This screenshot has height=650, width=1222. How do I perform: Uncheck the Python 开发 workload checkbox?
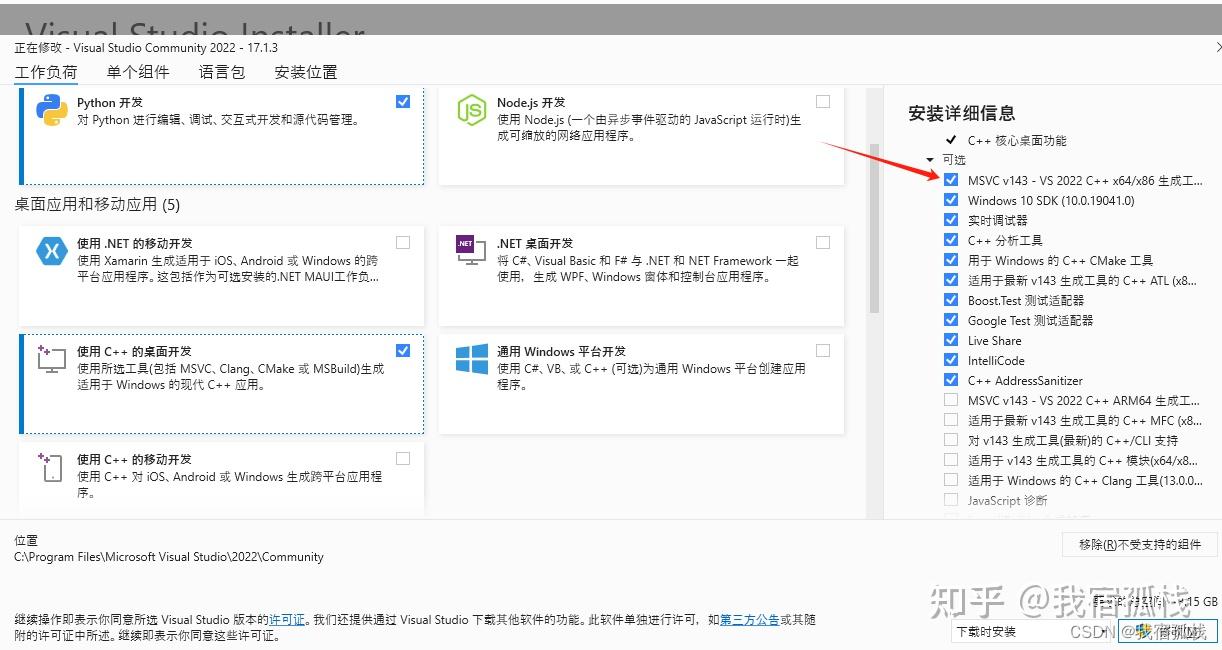coord(403,101)
